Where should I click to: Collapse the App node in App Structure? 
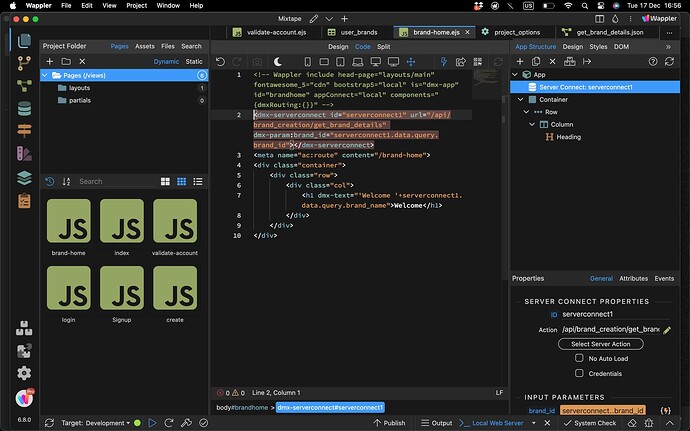pos(514,74)
